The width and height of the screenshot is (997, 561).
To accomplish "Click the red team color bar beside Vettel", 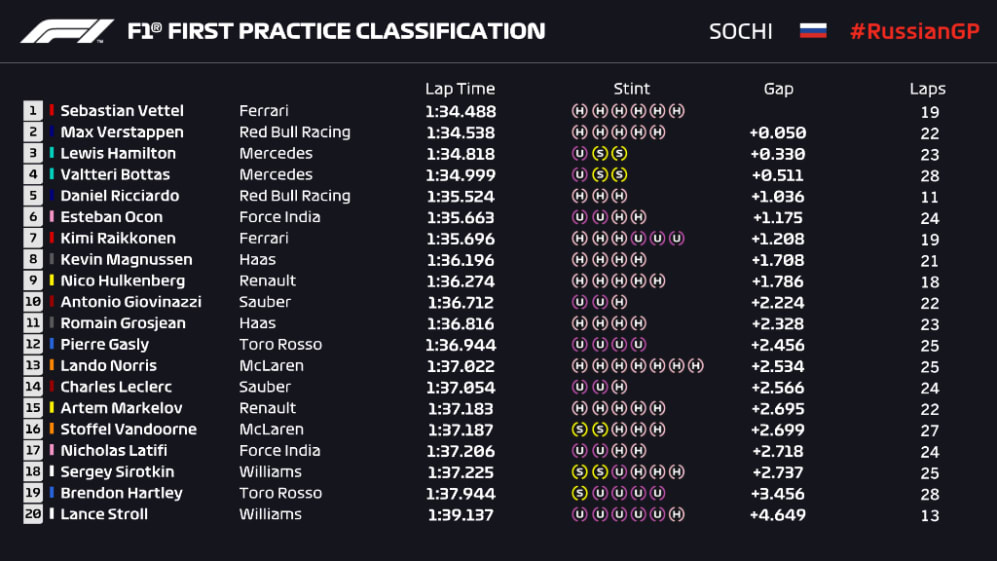I will pos(52,111).
